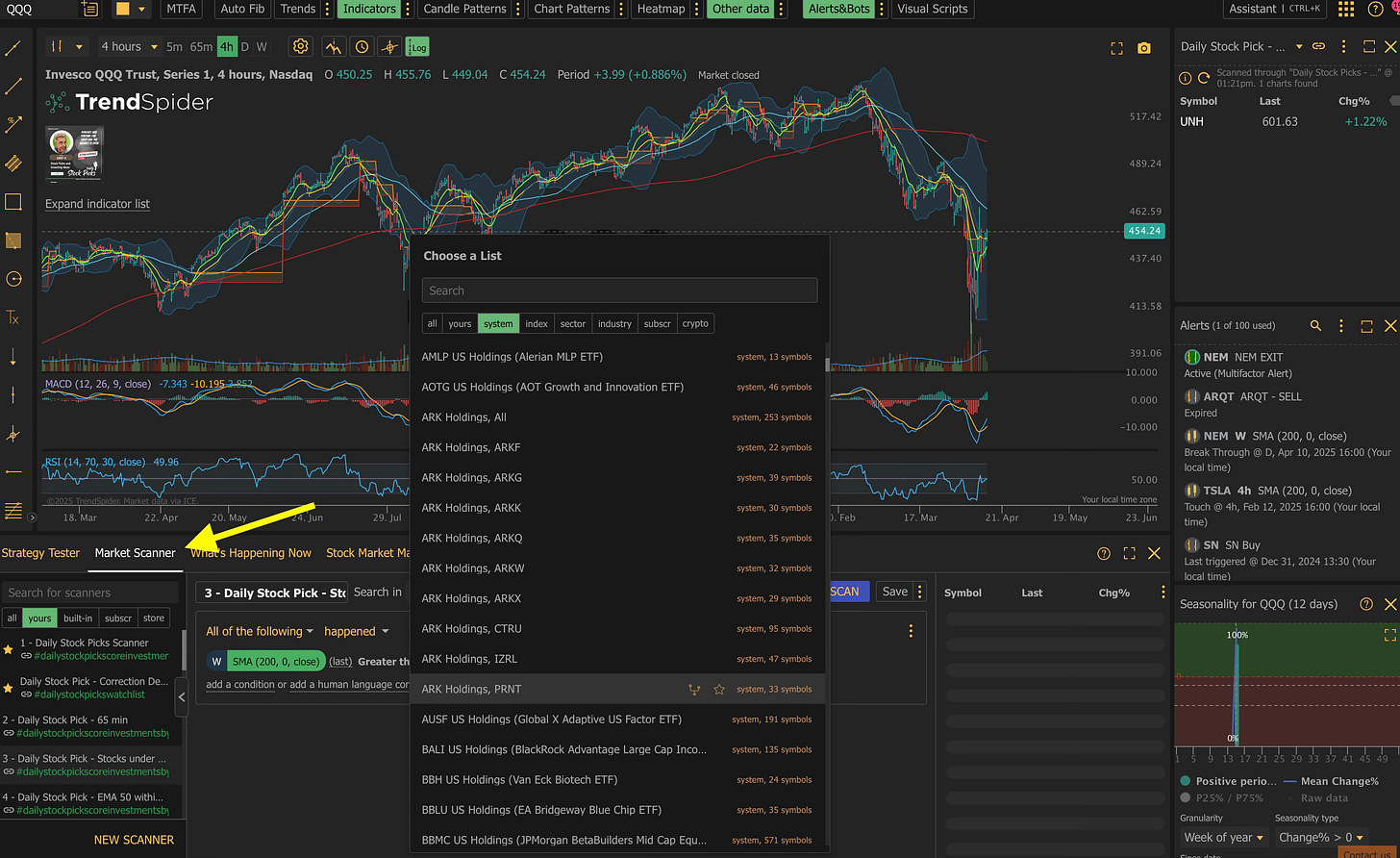The image size is (1400, 858).
Task: Select ARK Holdings, ARKK list
Action: 617,508
